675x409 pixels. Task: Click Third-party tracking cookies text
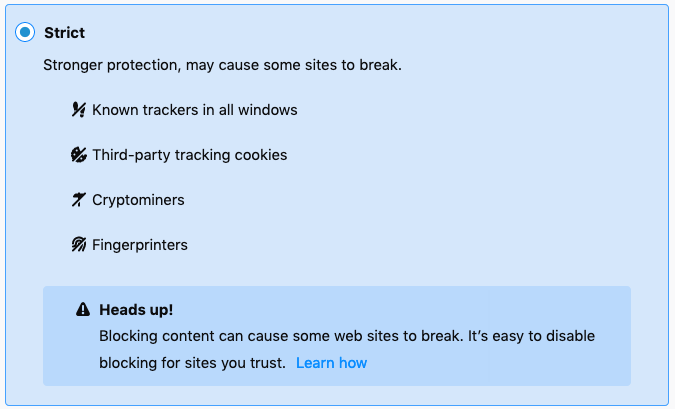pos(190,155)
